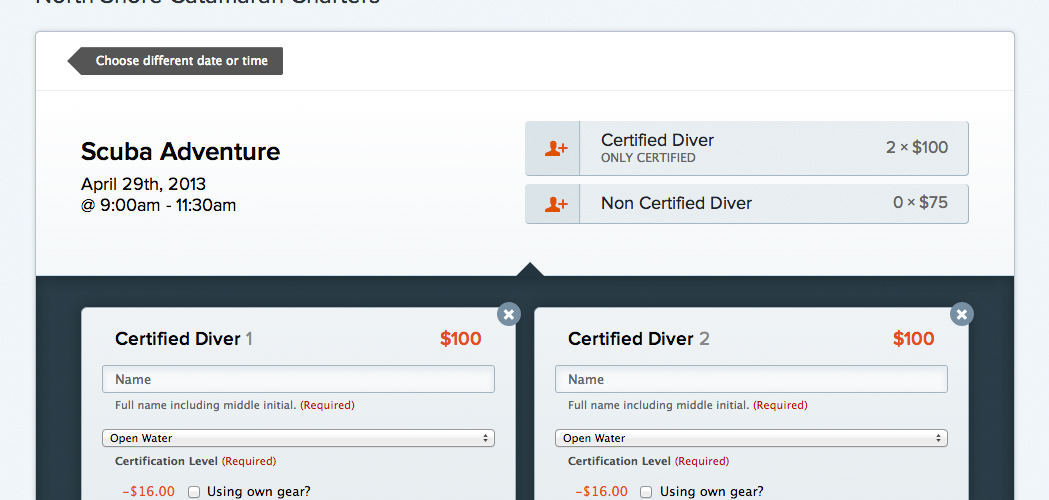Viewport: 1049px width, 500px height.
Task: Open Certification Level dropdown for Diver 2
Action: [751, 438]
